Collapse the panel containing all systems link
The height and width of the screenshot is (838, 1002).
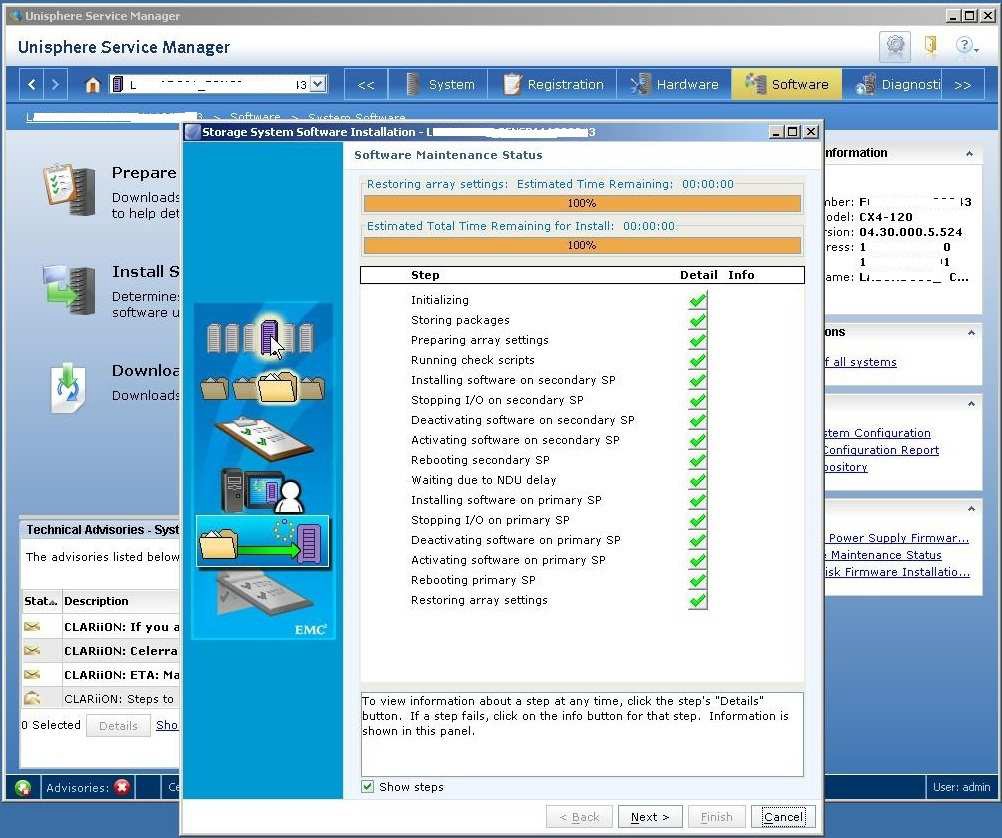(x=971, y=332)
